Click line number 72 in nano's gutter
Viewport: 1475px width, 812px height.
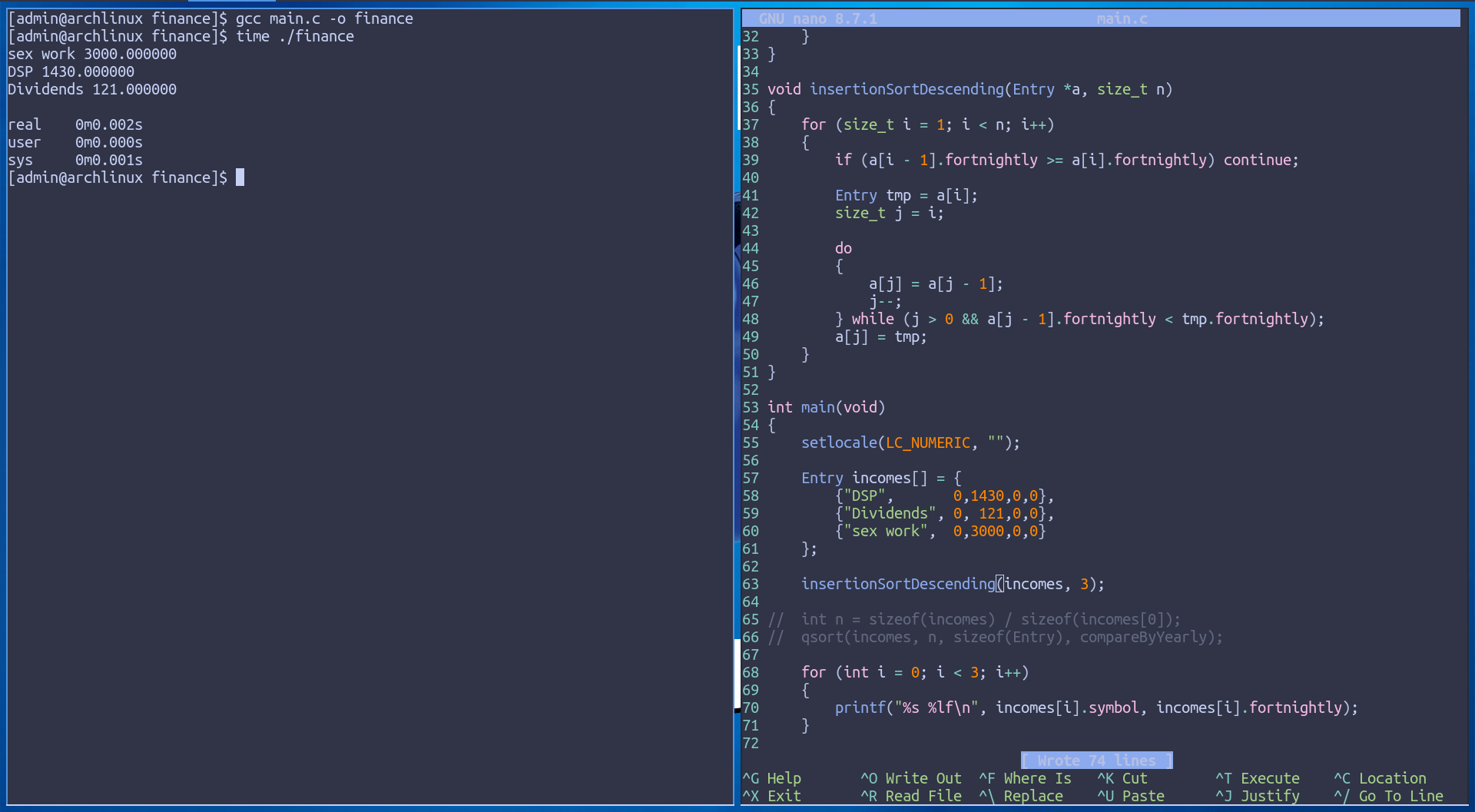751,743
